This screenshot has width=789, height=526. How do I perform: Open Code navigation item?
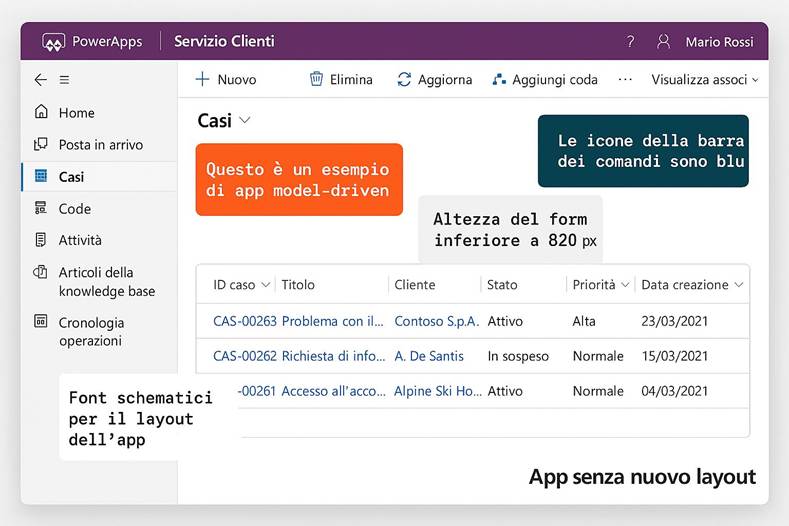click(x=99, y=208)
